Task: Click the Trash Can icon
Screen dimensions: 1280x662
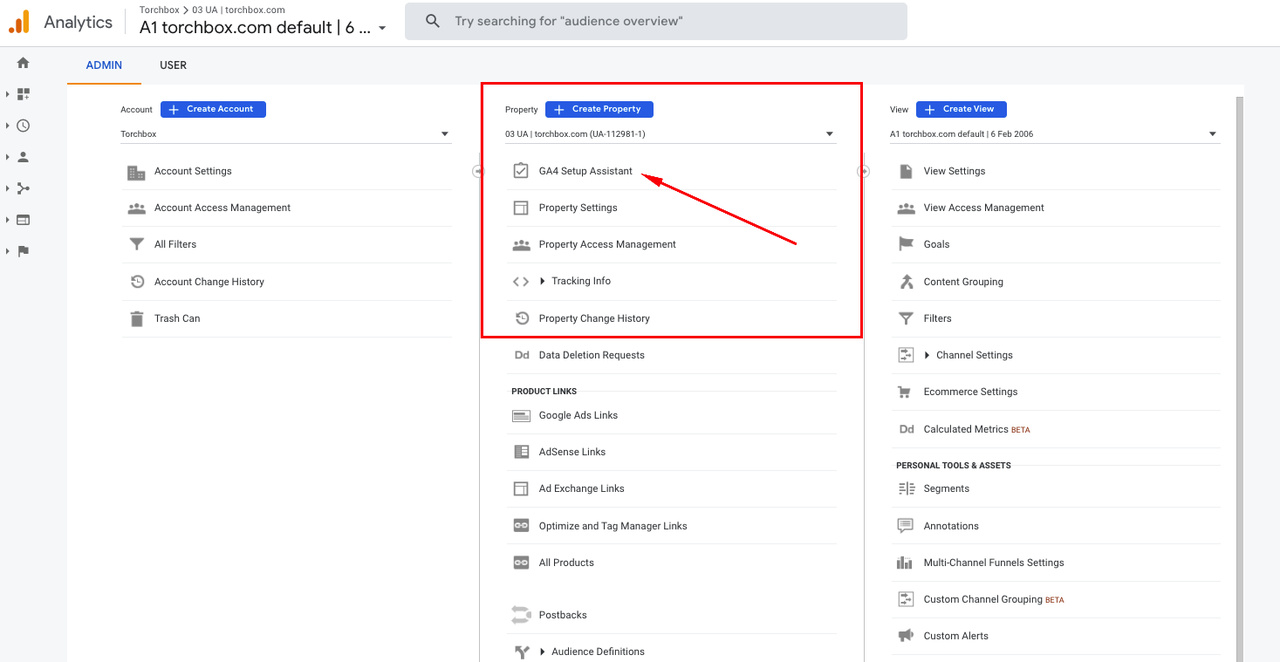Action: click(x=137, y=319)
